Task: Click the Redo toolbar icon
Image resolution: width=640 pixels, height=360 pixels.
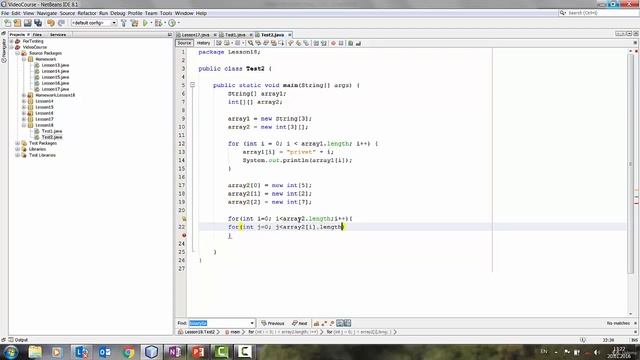Action: (x=61, y=23)
